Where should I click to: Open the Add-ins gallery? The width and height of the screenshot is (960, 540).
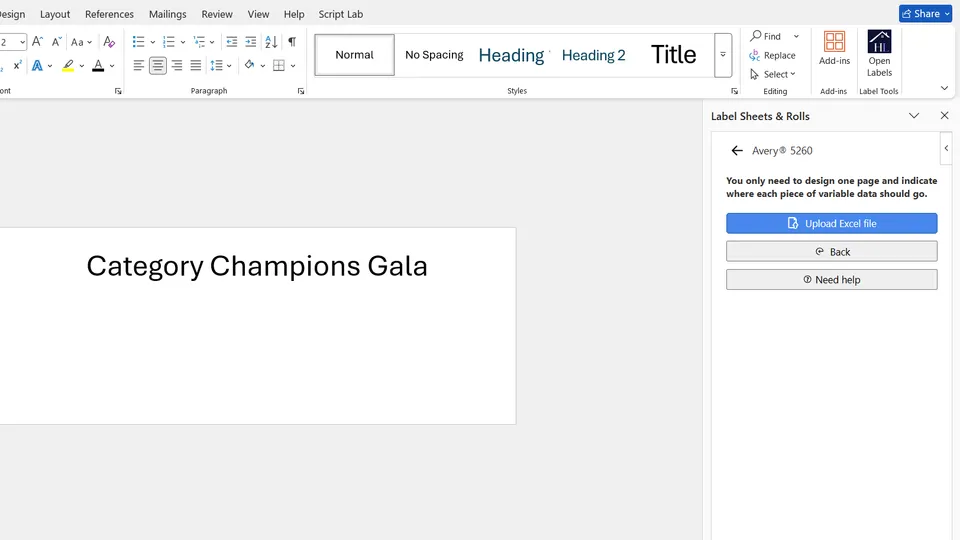pos(834,48)
